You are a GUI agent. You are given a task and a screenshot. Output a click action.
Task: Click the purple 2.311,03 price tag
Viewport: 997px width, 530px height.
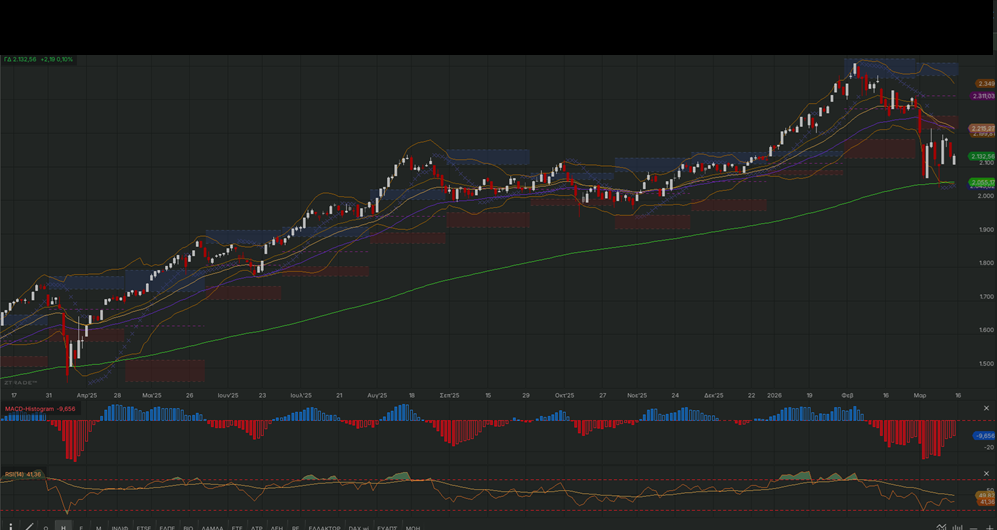coord(983,96)
